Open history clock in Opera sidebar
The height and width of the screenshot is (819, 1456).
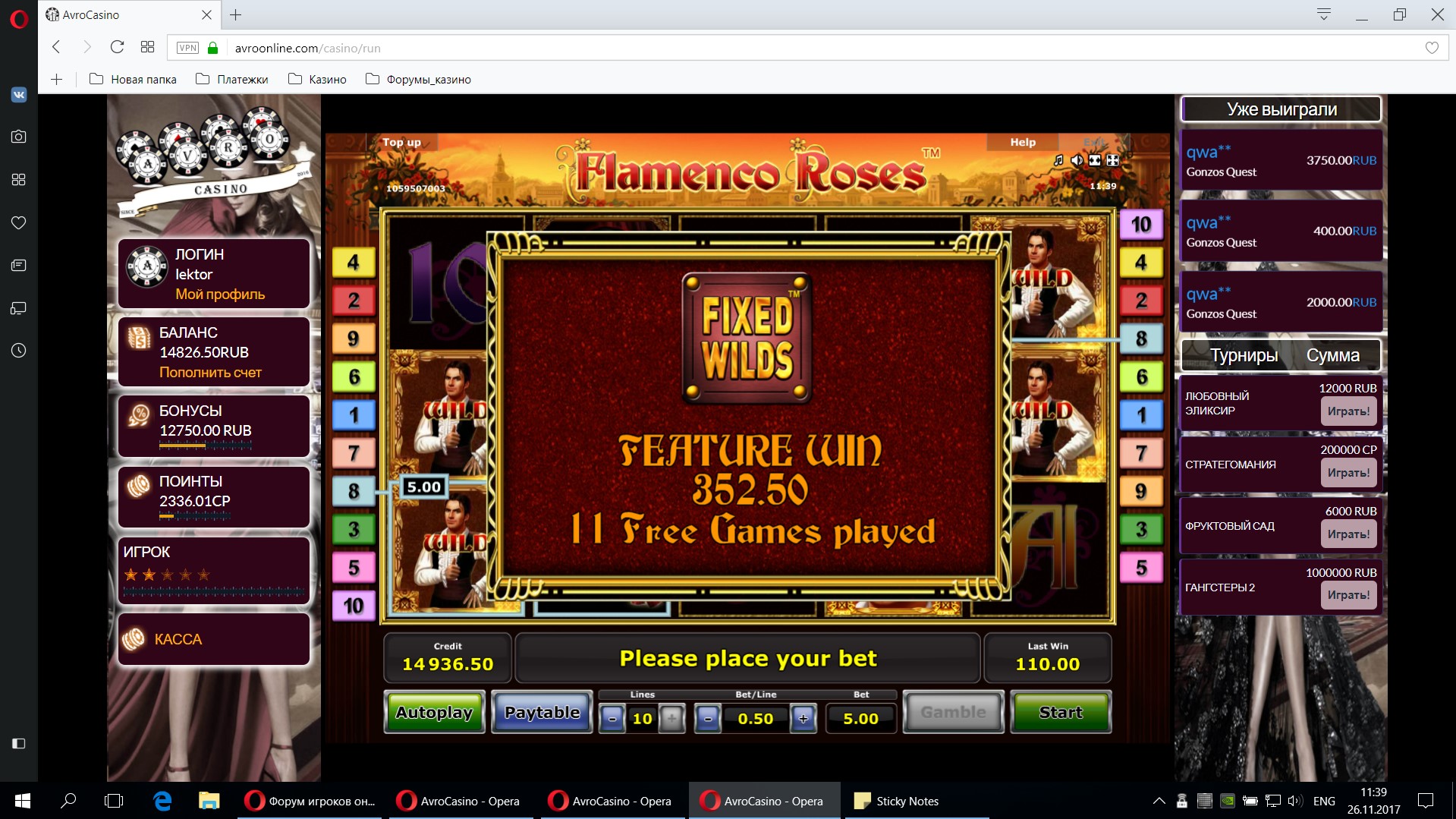[x=19, y=351]
